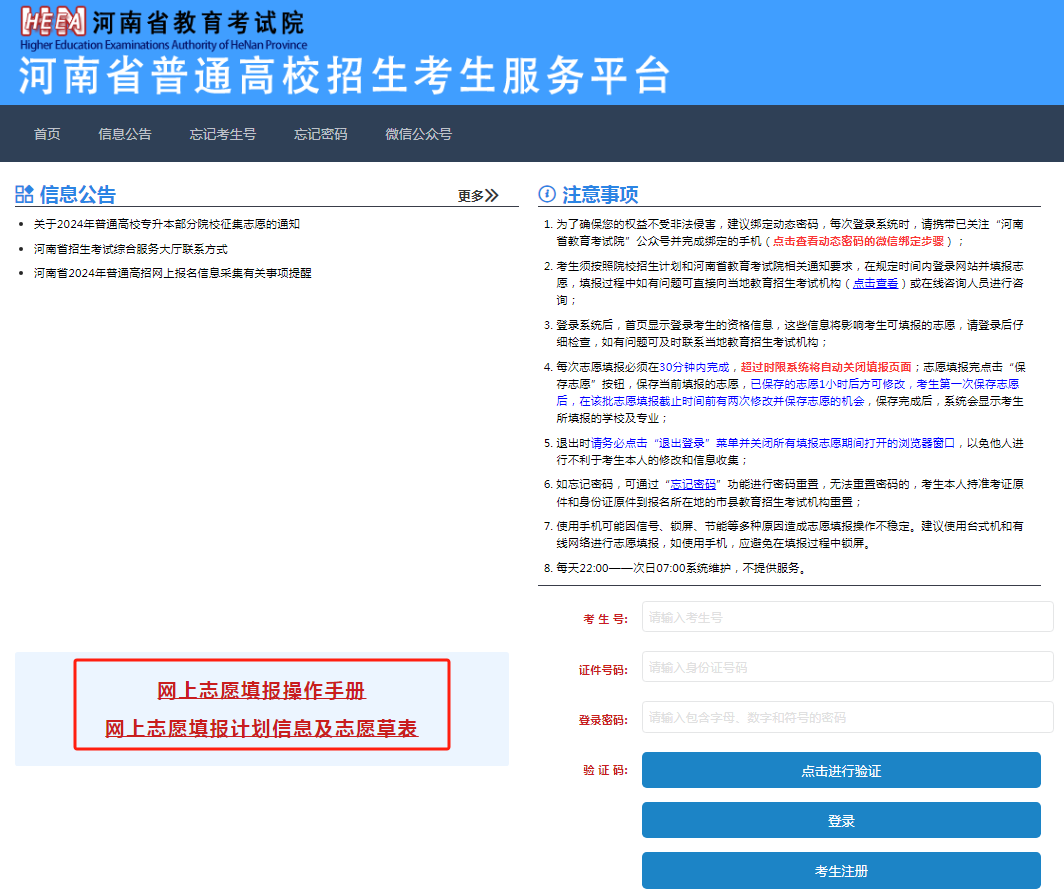Open the 2024年普通高招网上报名信息采集 reminder

coord(172,272)
